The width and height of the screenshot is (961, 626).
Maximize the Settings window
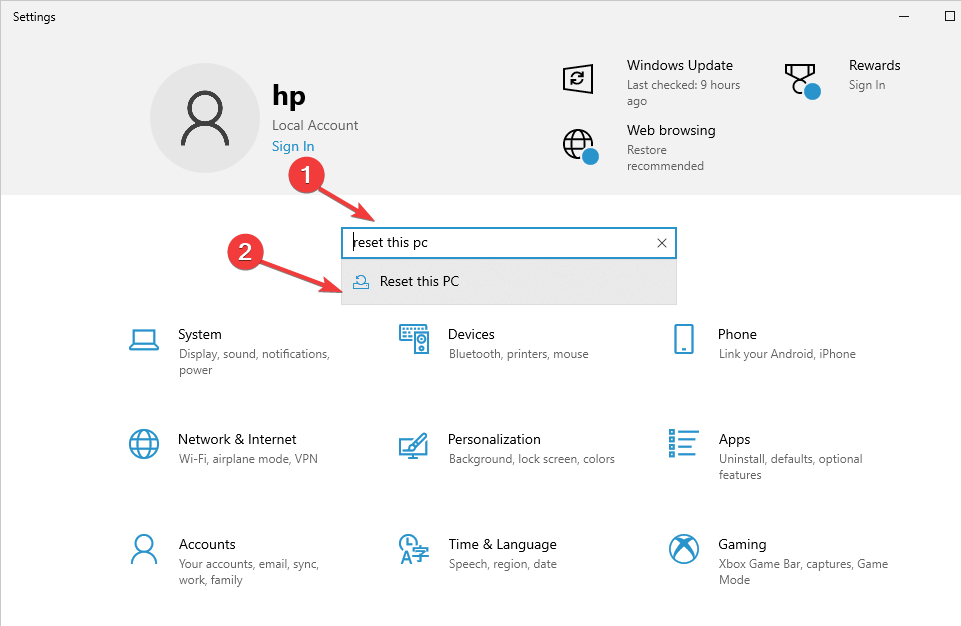coord(950,17)
